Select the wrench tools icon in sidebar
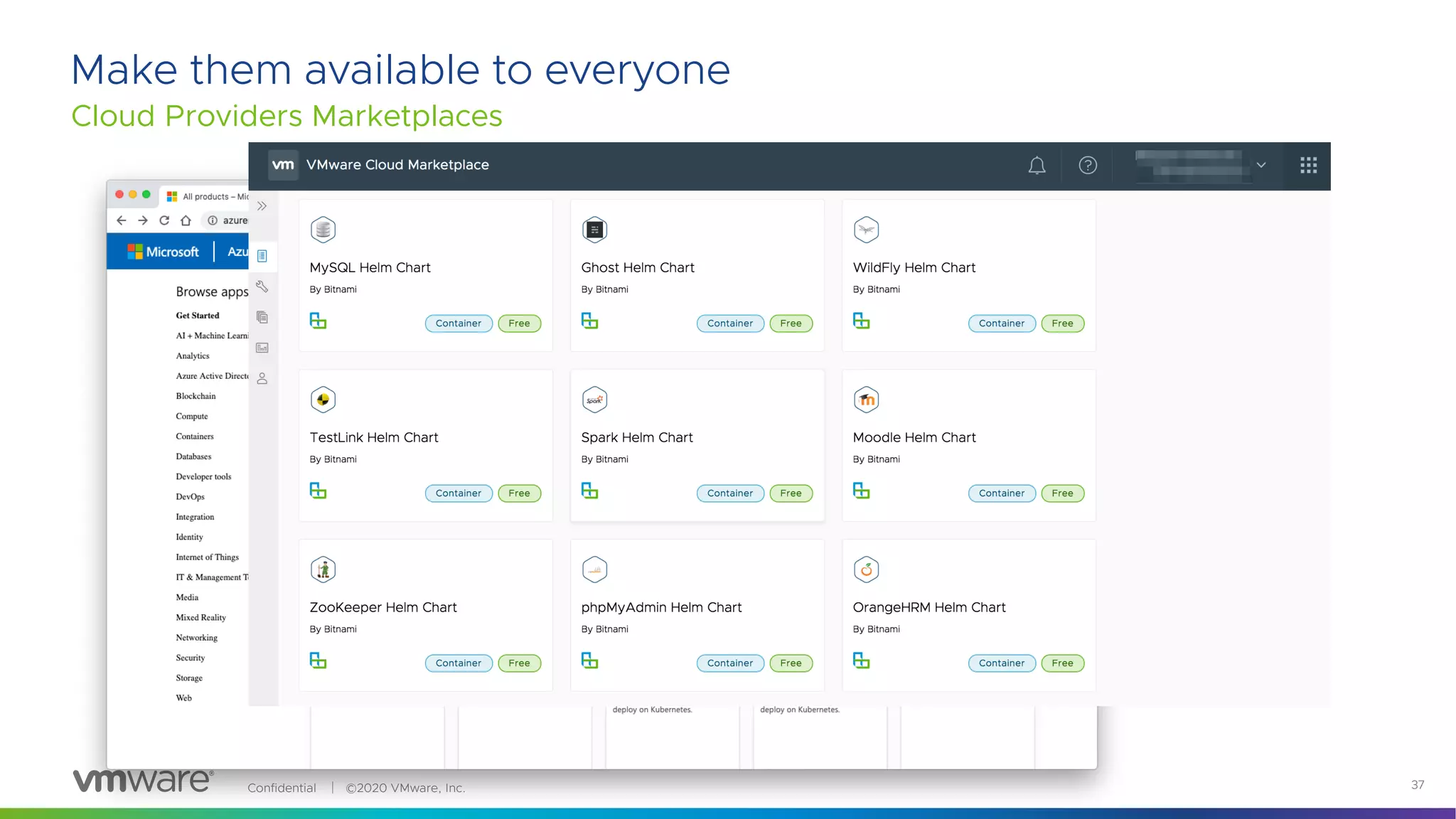This screenshot has height=819, width=1456. pos(262,287)
